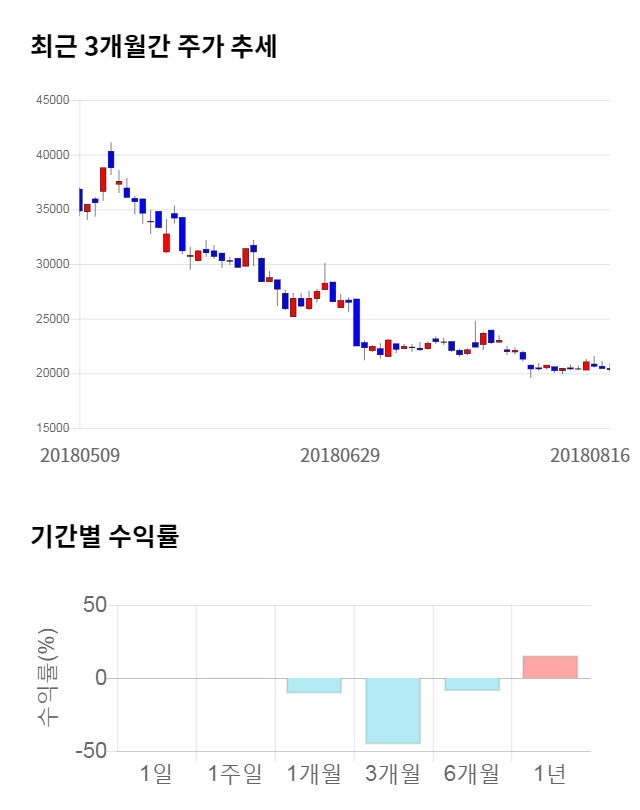640x810 pixels.
Task: Click the 1개월 light blue return bar
Action: 314,685
